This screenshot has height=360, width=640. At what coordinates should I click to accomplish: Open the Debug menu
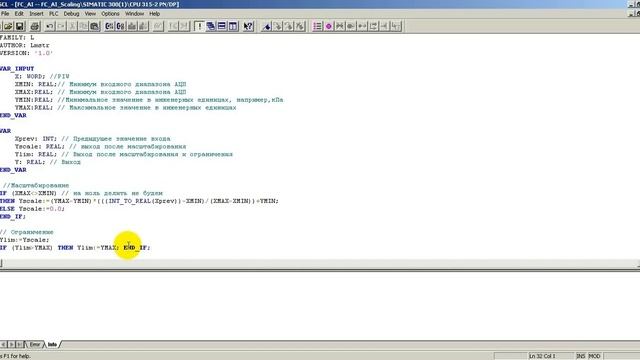[x=71, y=13]
